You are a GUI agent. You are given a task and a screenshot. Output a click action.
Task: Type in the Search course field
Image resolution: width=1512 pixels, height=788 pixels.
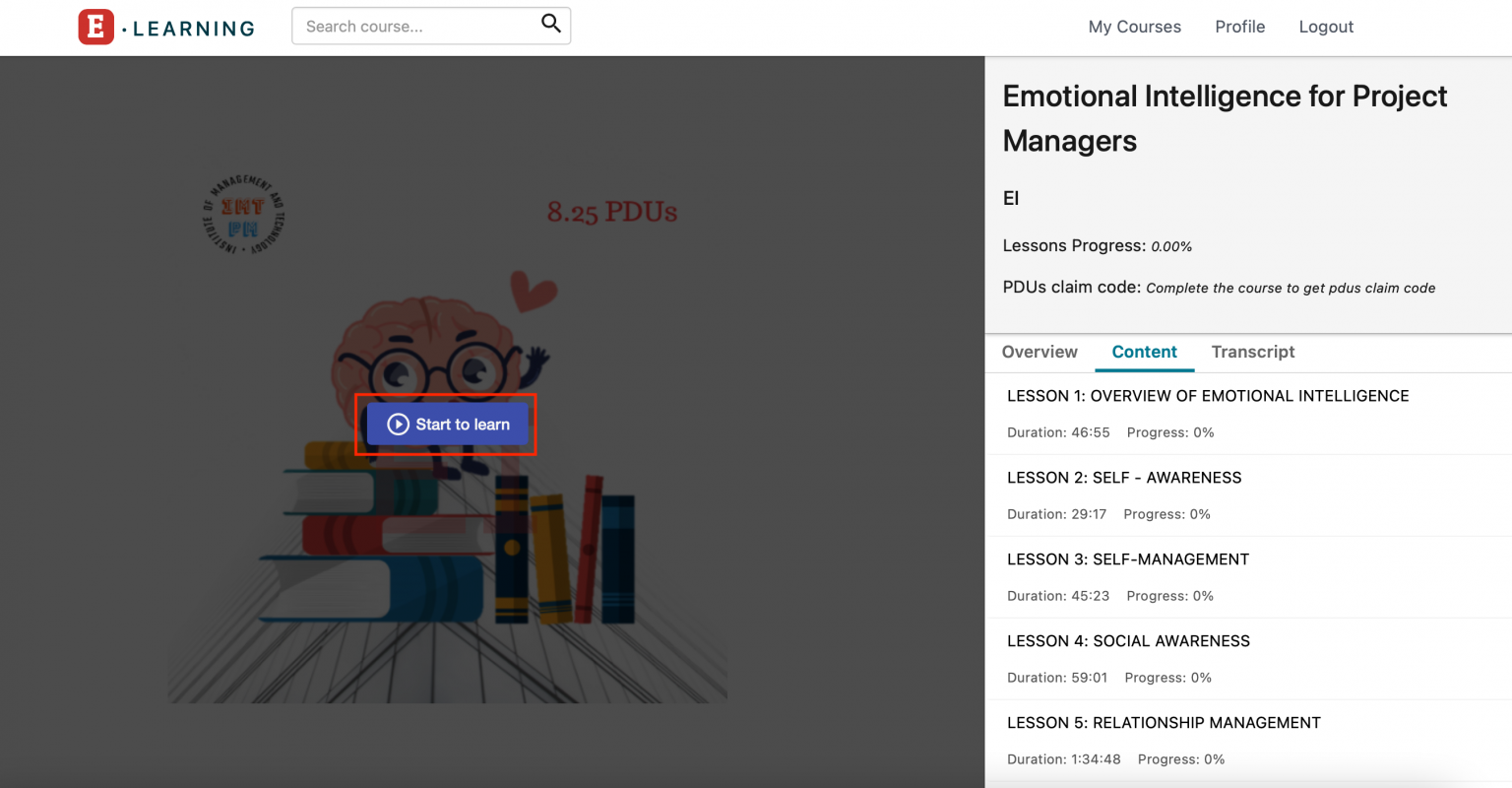(x=418, y=27)
